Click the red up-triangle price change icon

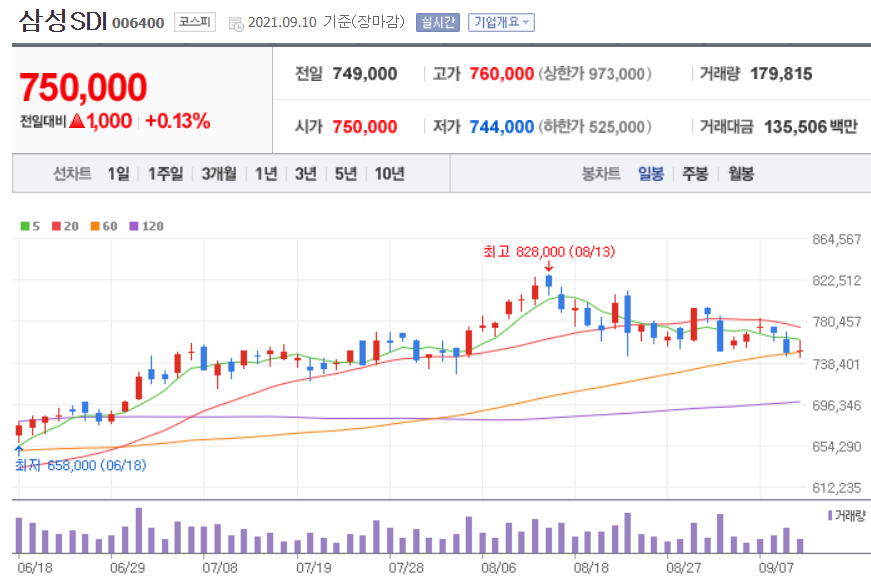coord(77,121)
